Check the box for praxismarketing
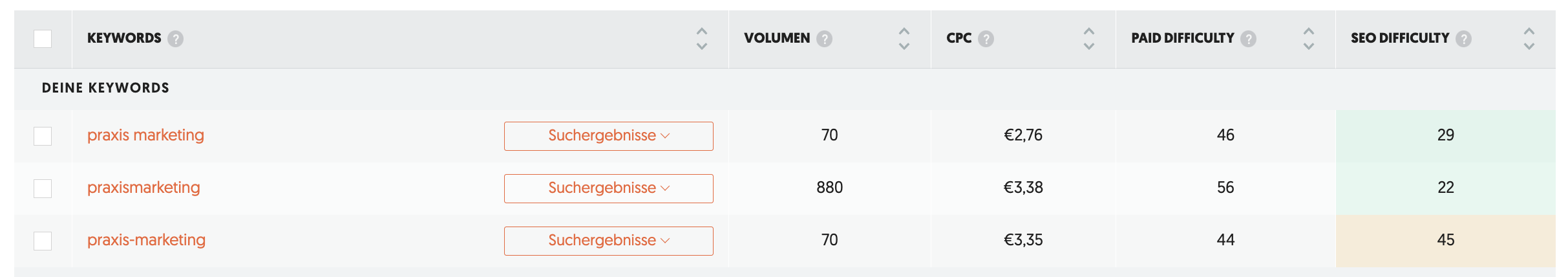Image resolution: width=1568 pixels, height=277 pixels. 43,188
